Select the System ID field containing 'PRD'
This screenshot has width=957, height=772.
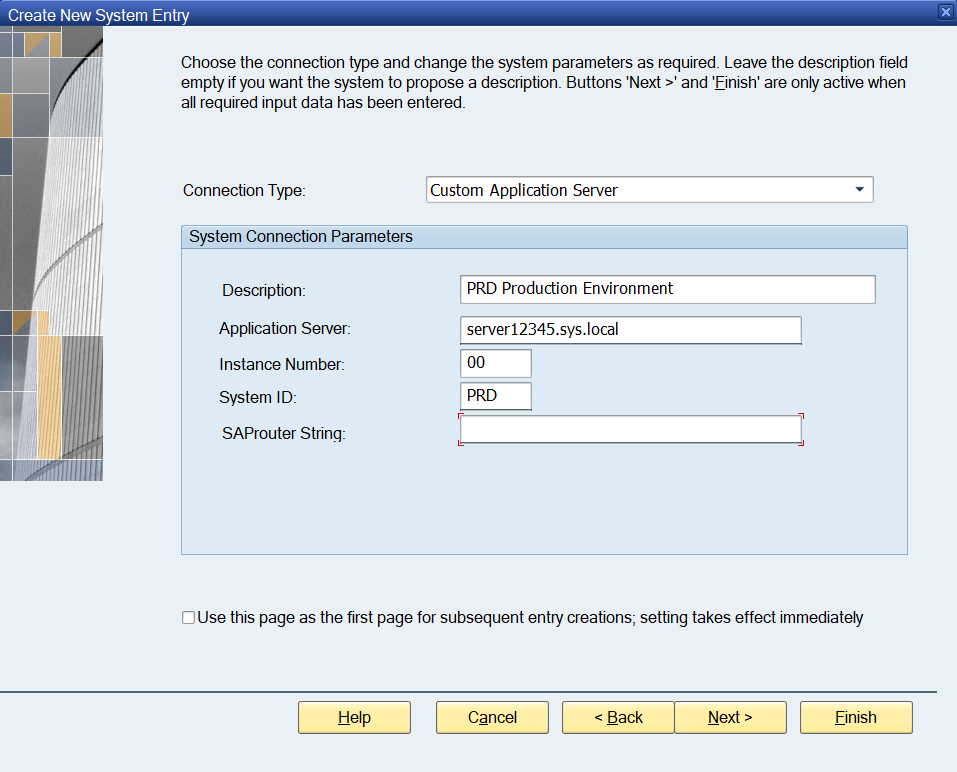point(495,396)
